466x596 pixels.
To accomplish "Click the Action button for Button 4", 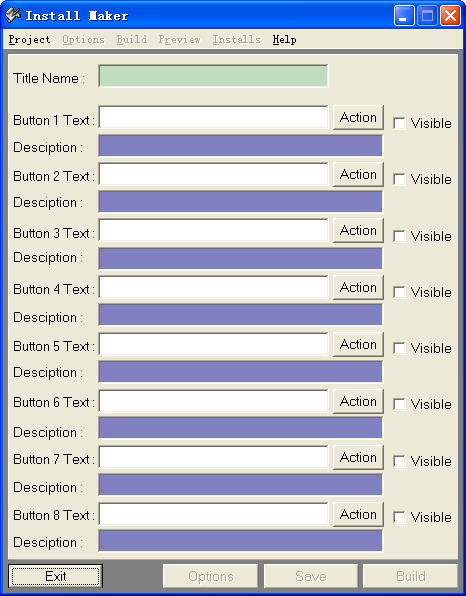I will 358,287.
